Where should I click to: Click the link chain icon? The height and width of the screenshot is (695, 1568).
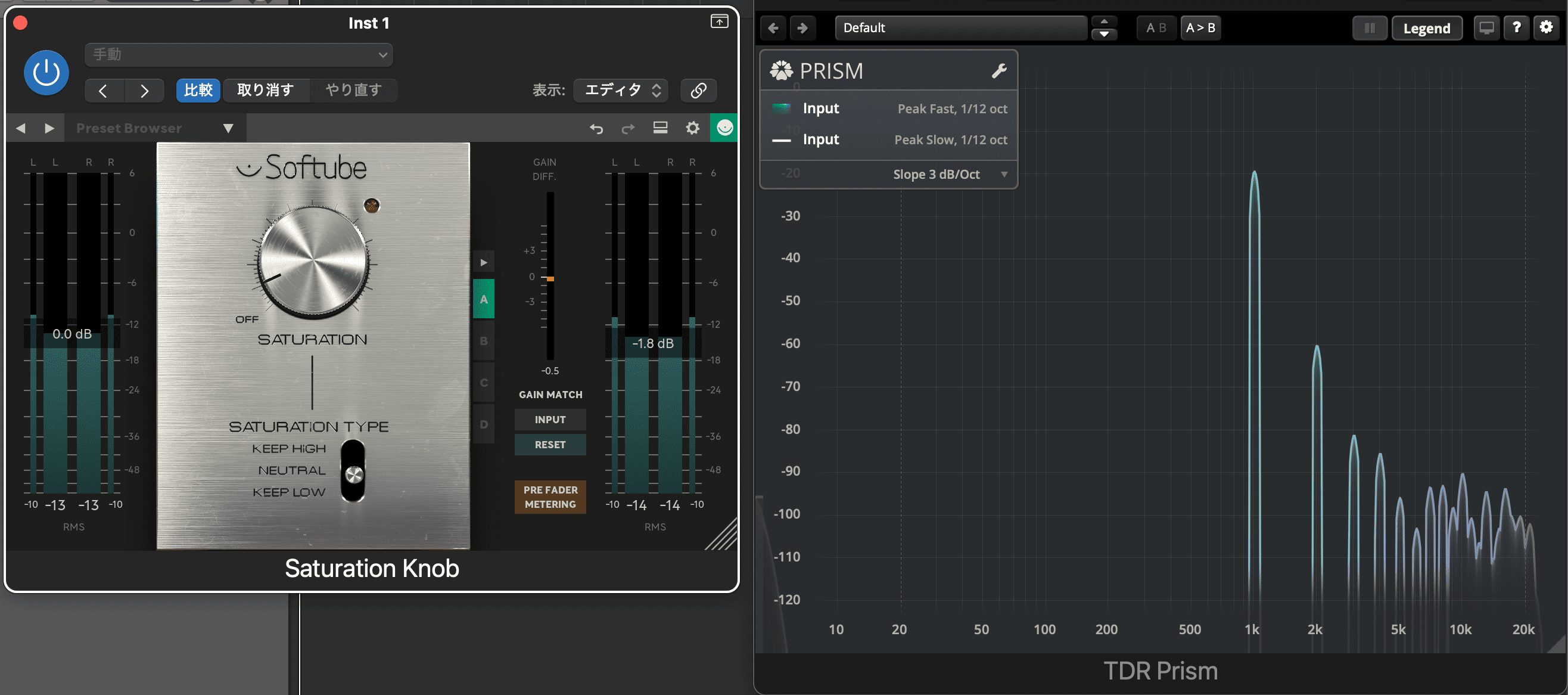tap(698, 90)
